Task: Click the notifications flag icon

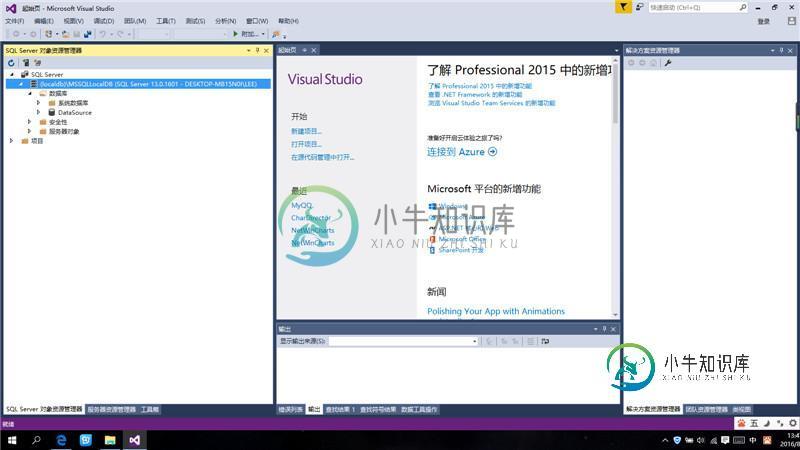Action: click(623, 7)
